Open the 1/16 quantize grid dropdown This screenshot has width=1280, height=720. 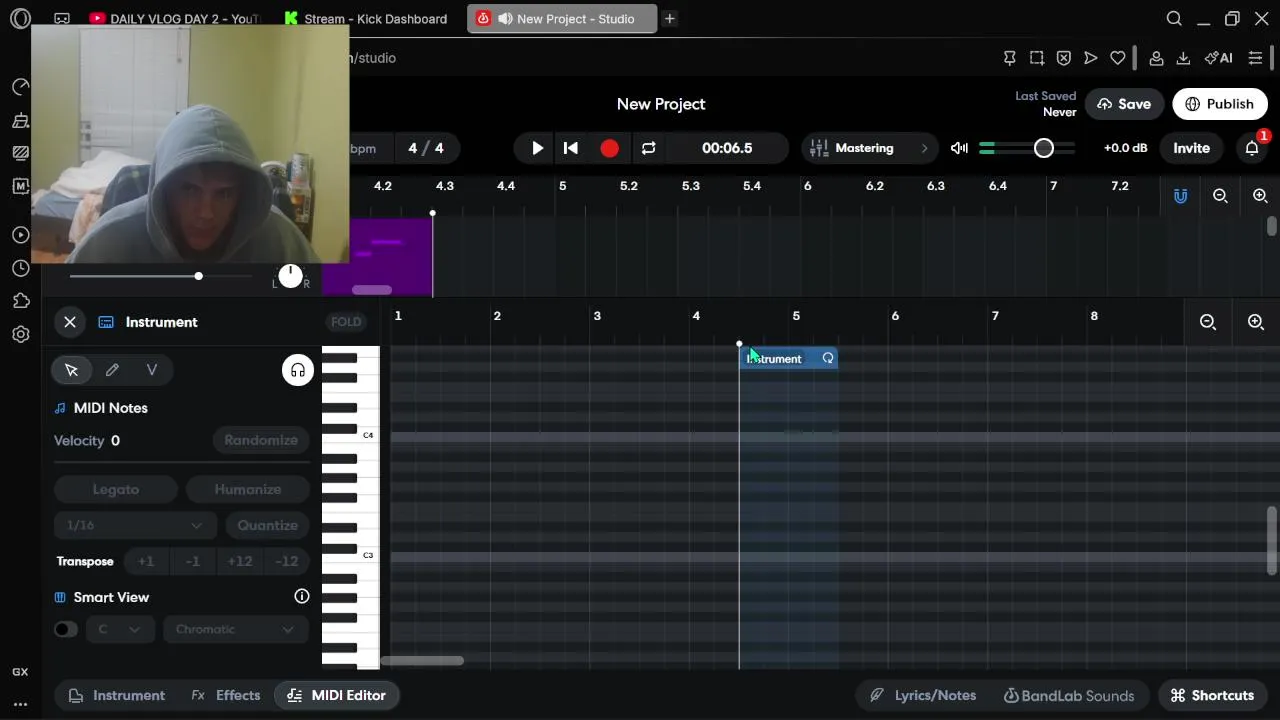(134, 525)
